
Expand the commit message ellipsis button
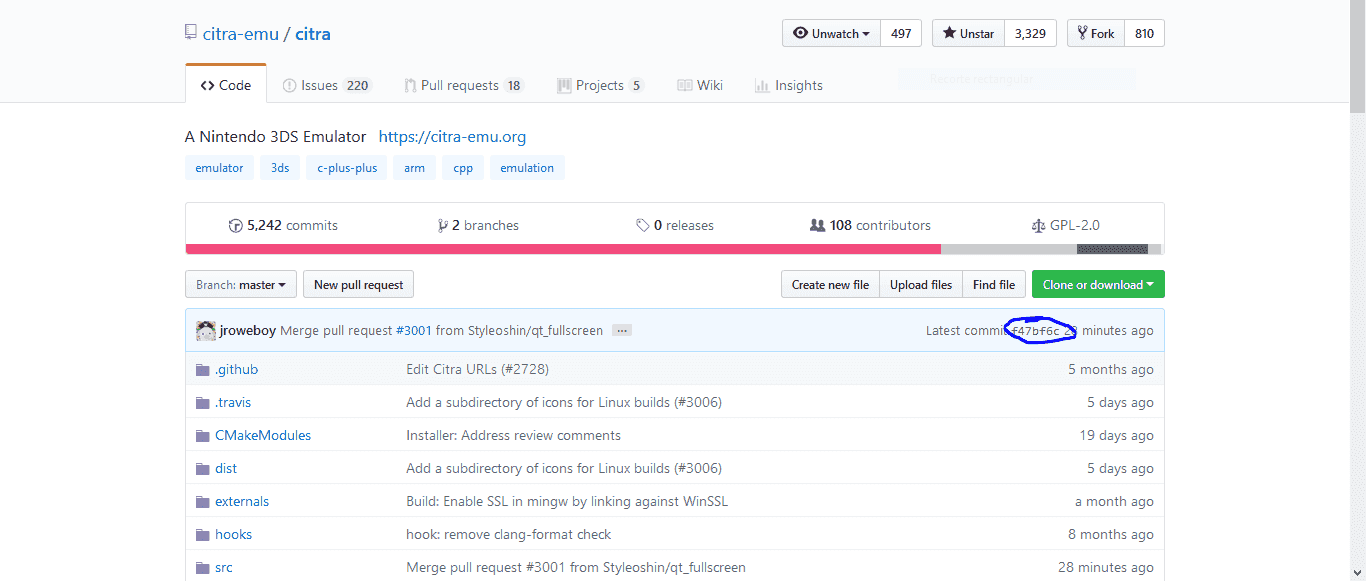[622, 331]
